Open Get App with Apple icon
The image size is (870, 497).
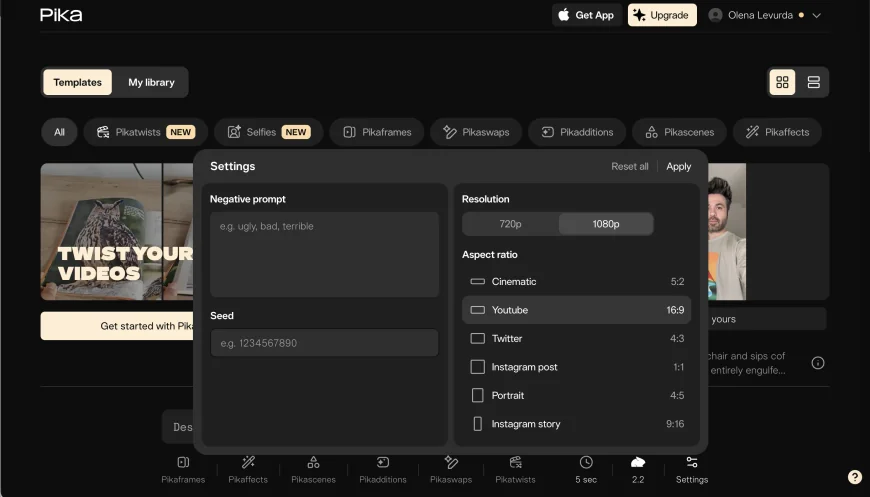click(587, 15)
